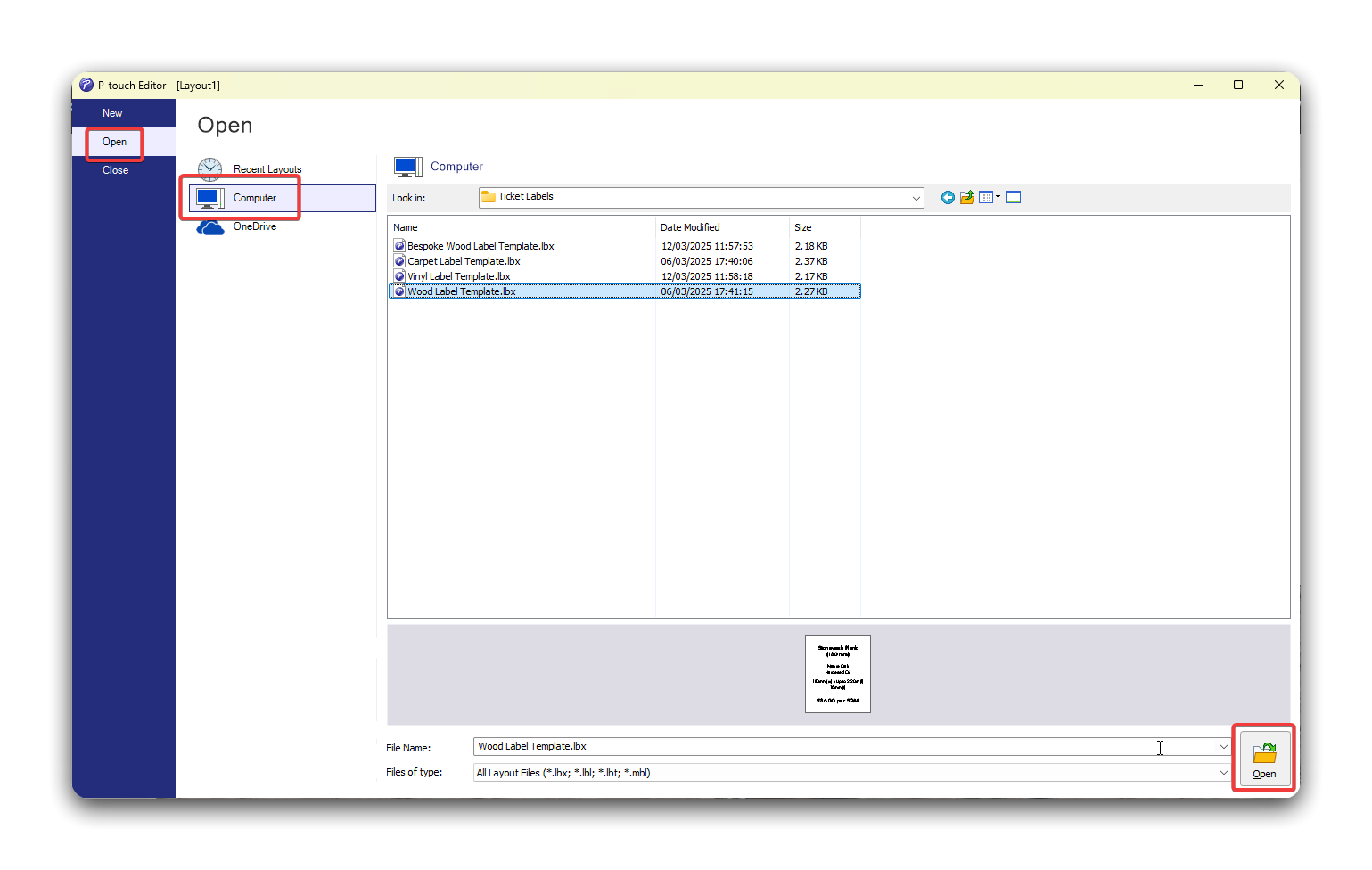Go up one folder level

click(967, 198)
